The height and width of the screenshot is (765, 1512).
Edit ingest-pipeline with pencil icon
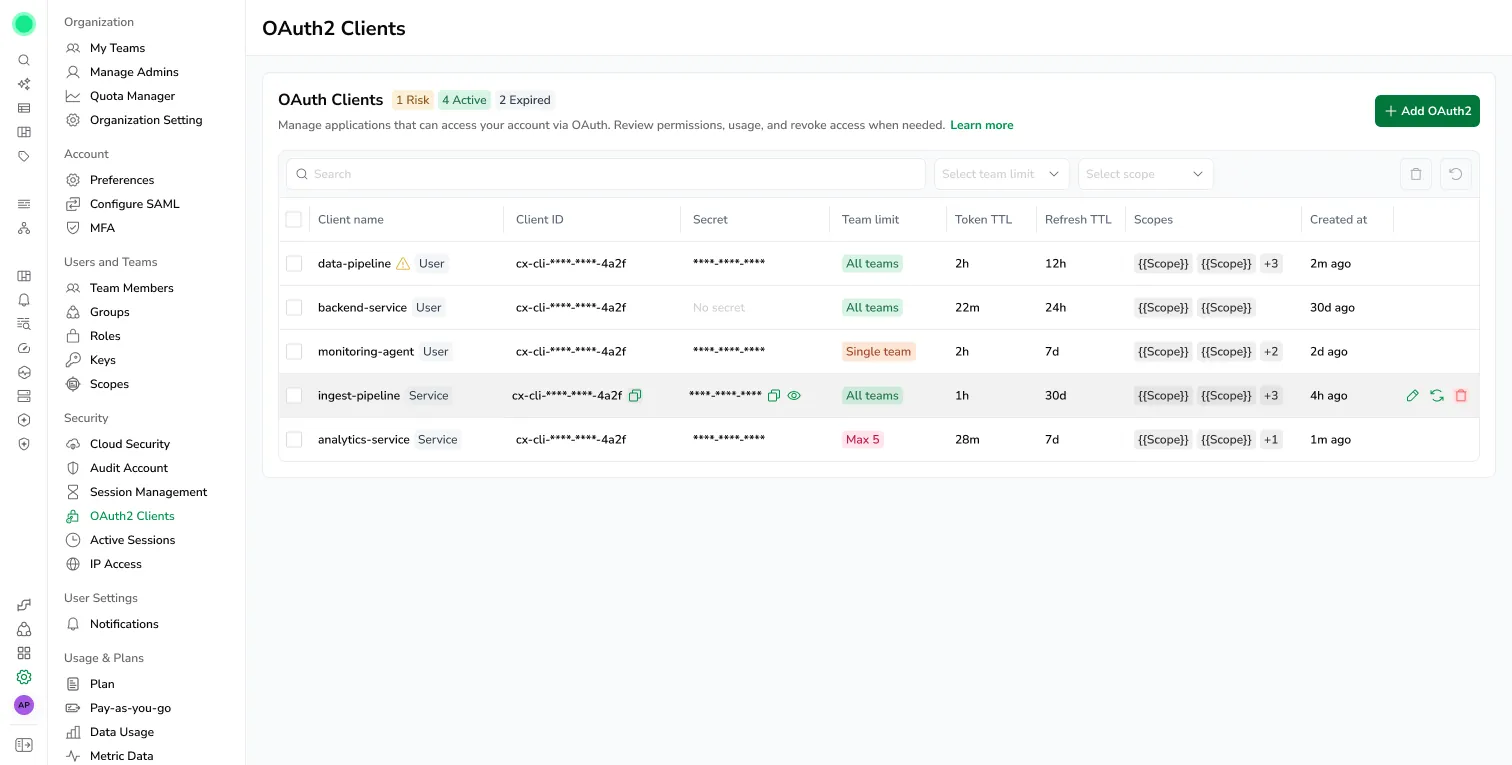(x=1412, y=395)
